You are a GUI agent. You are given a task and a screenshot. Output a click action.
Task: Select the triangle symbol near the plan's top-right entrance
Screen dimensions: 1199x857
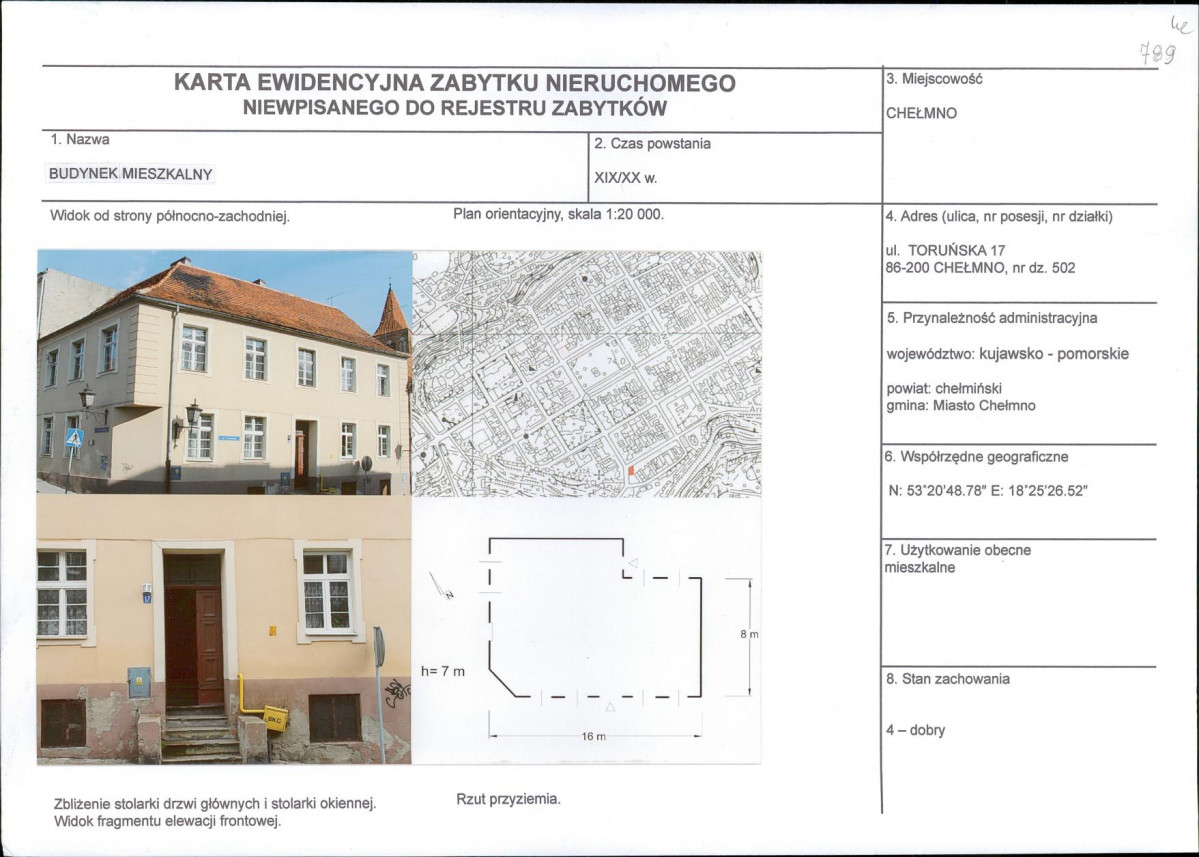(632, 563)
